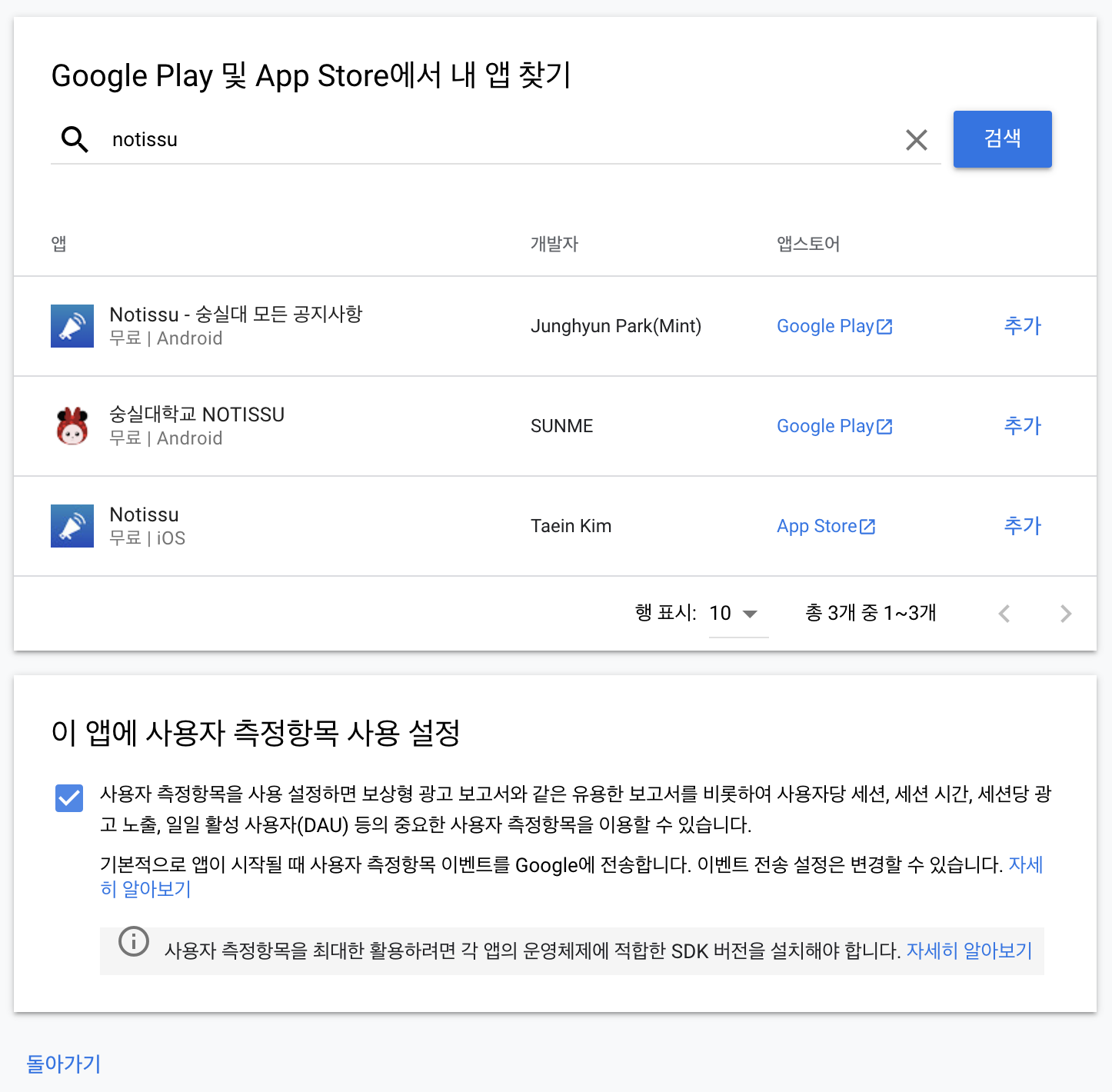Viewport: 1112px width, 1092px height.
Task: Clear the notissu search text
Action: pyautogui.click(x=916, y=139)
